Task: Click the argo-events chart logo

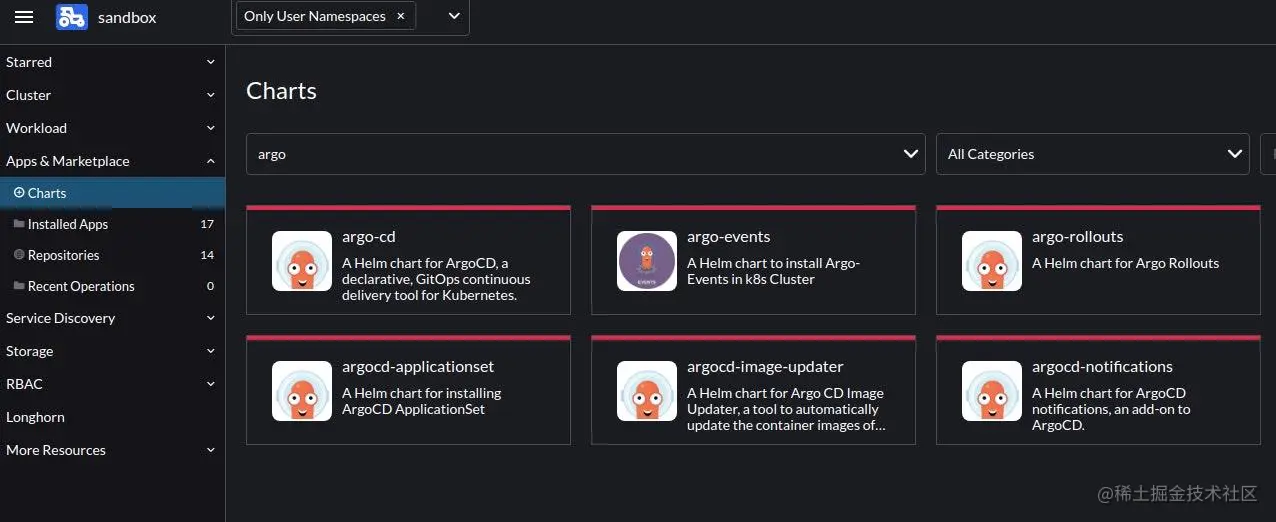Action: click(647, 261)
